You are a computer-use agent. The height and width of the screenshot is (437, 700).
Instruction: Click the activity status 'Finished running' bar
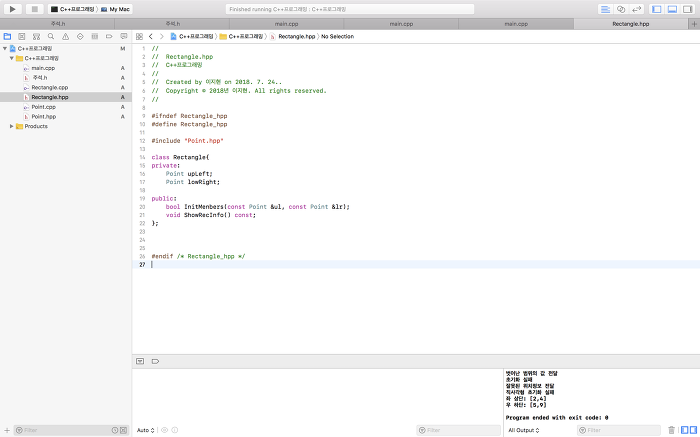(350, 9)
